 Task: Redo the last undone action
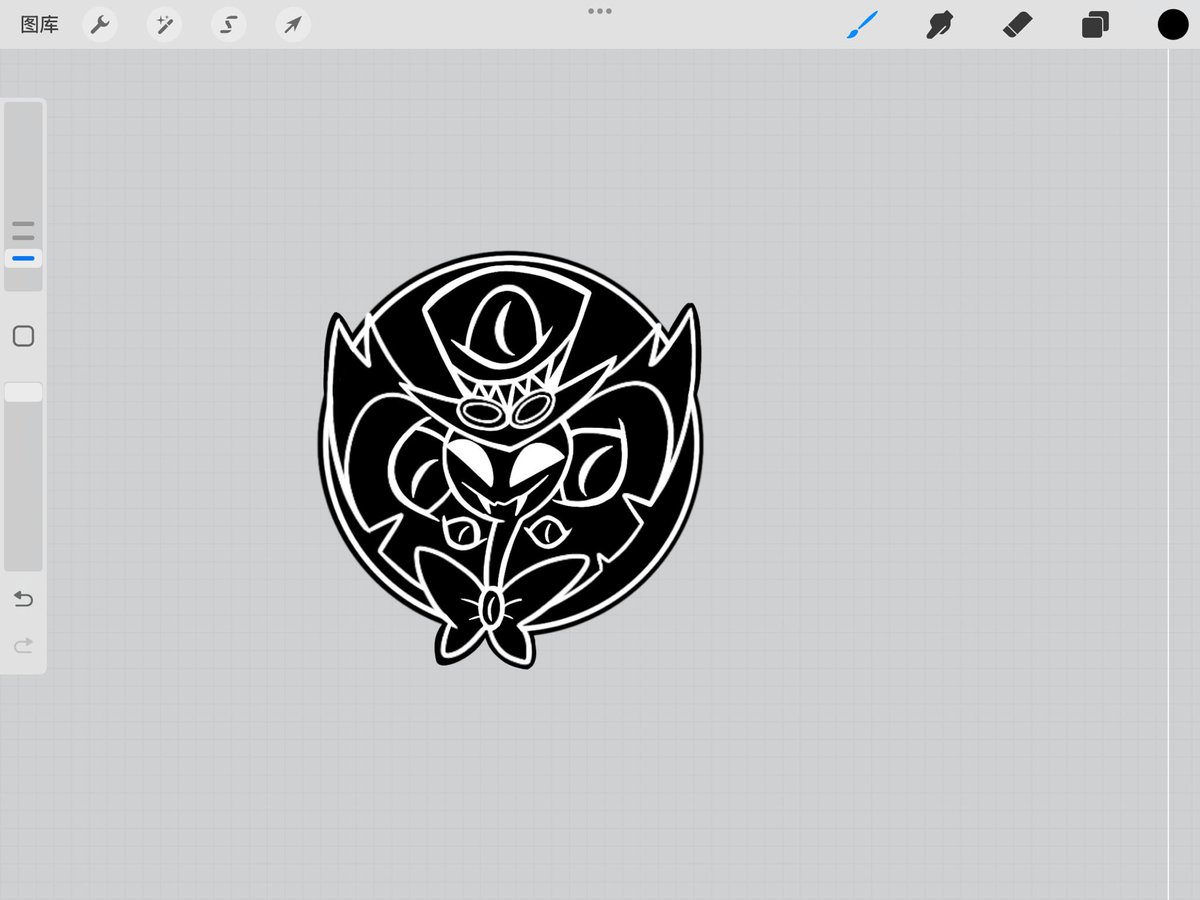[23, 646]
